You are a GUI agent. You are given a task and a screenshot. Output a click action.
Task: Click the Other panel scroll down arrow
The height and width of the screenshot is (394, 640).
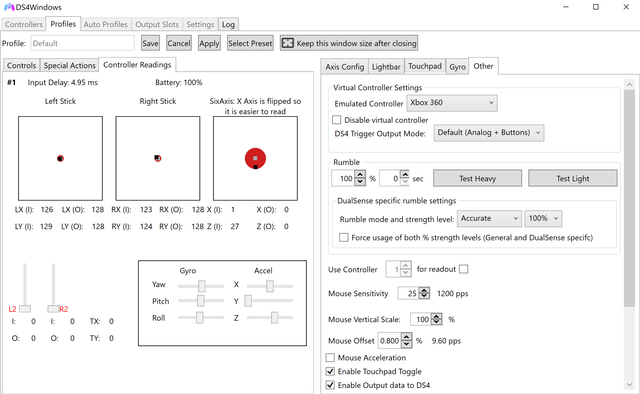(x=629, y=385)
